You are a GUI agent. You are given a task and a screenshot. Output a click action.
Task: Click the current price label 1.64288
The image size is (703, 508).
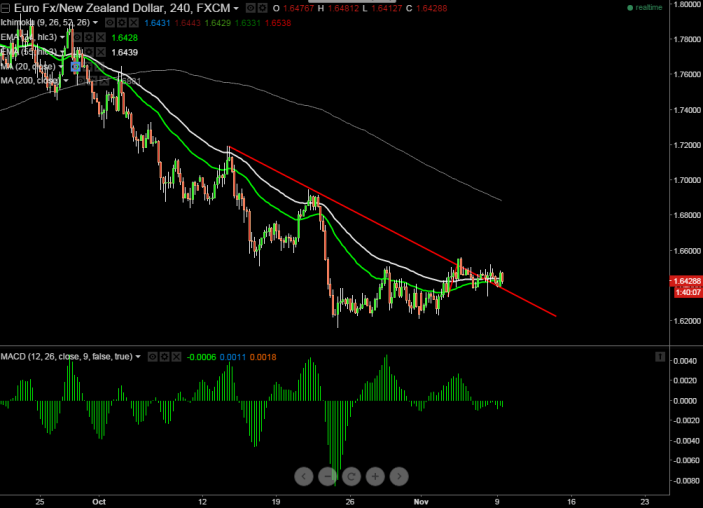coord(686,281)
